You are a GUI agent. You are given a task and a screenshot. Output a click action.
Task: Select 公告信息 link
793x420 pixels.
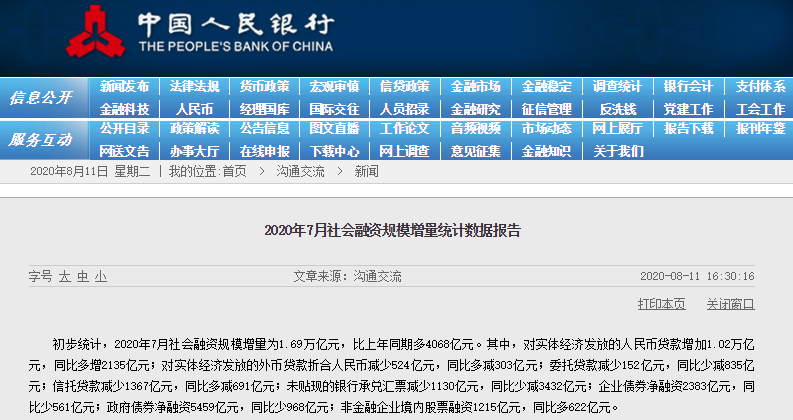(265, 129)
